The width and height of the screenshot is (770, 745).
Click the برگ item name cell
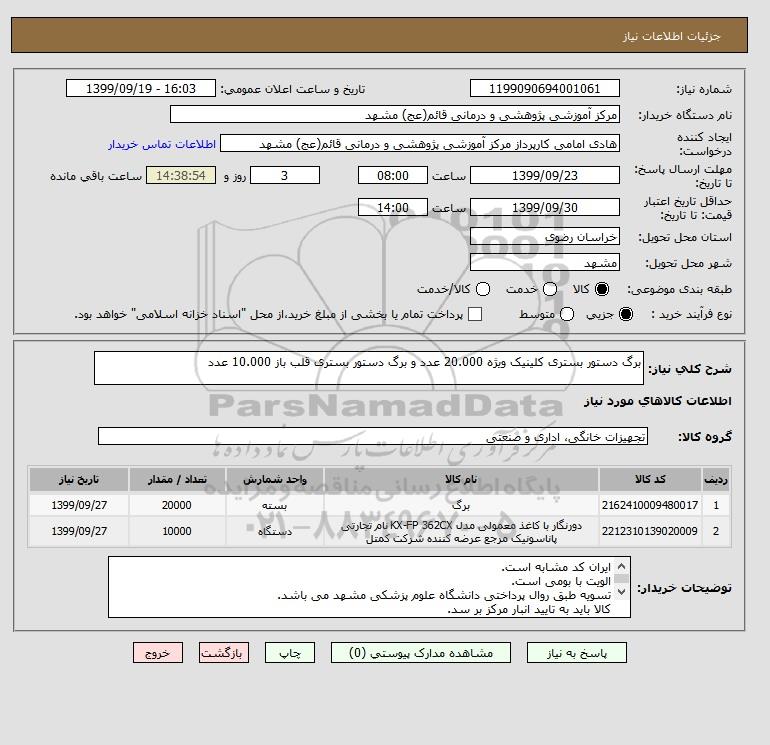point(461,505)
